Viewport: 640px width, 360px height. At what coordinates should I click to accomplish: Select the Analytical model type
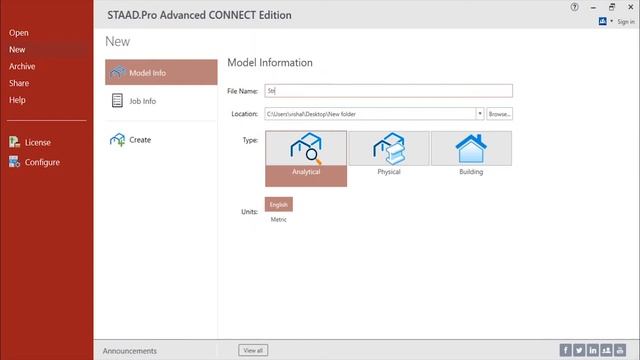(306, 158)
